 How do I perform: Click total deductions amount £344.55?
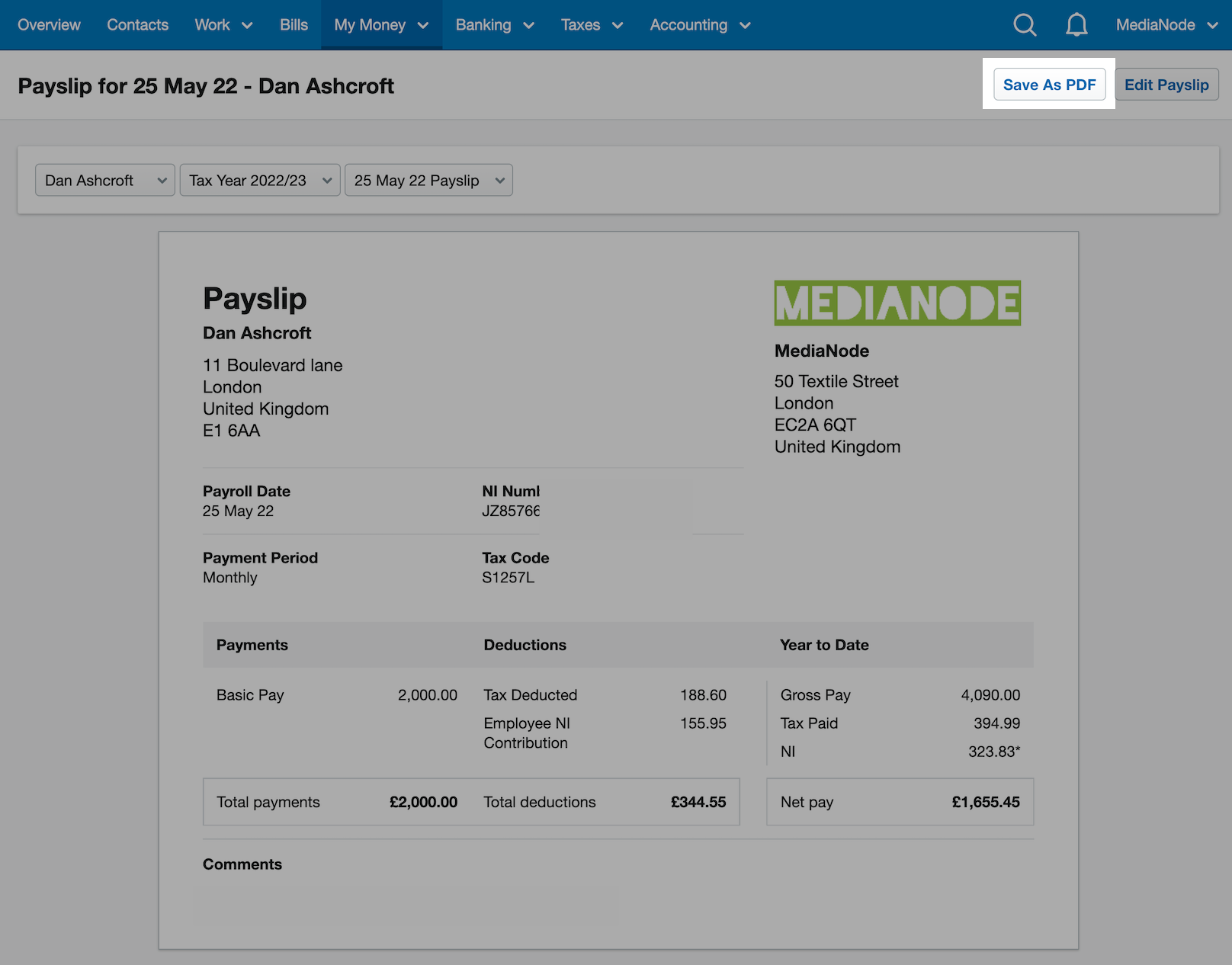point(698,802)
